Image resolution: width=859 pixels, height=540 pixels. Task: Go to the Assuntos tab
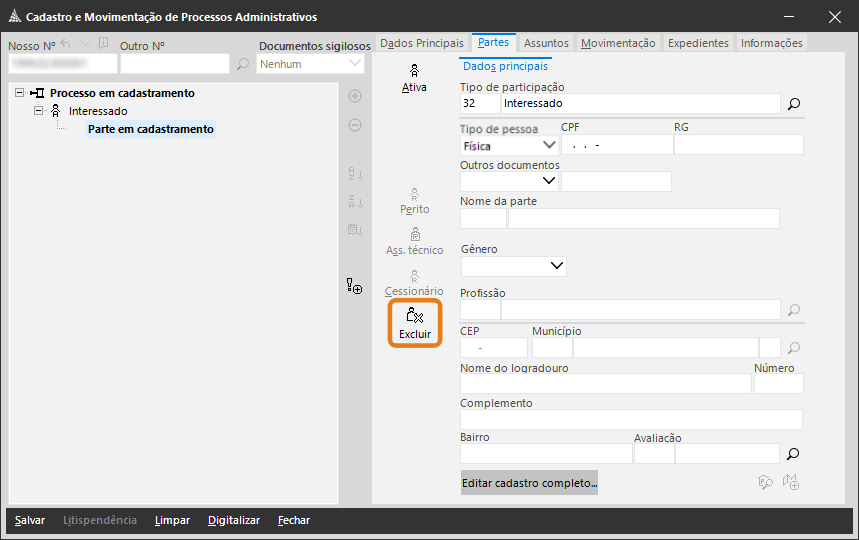point(546,43)
